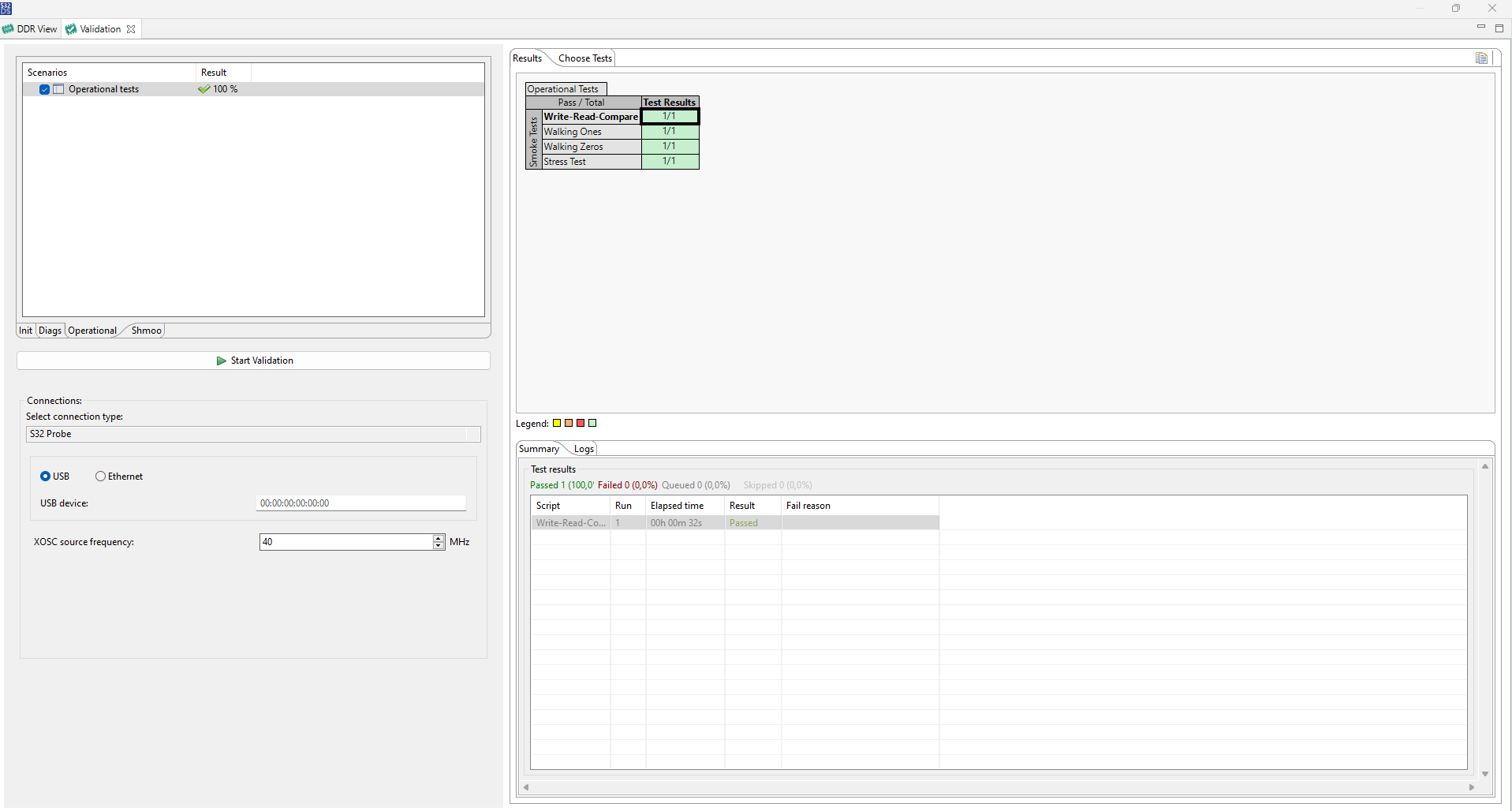
Task: Click the green checkmark next to 100%
Action: 205,88
